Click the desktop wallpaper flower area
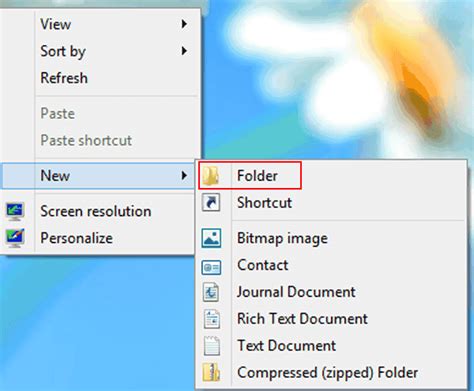Image resolution: width=474 pixels, height=391 pixels. tap(337, 77)
